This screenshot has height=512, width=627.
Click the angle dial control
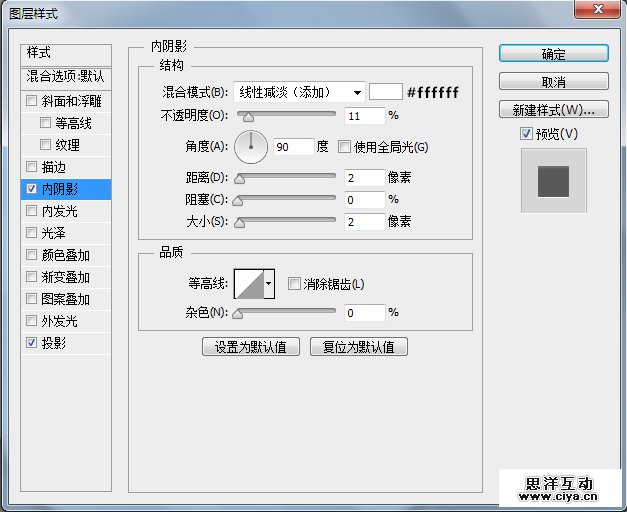(x=251, y=147)
